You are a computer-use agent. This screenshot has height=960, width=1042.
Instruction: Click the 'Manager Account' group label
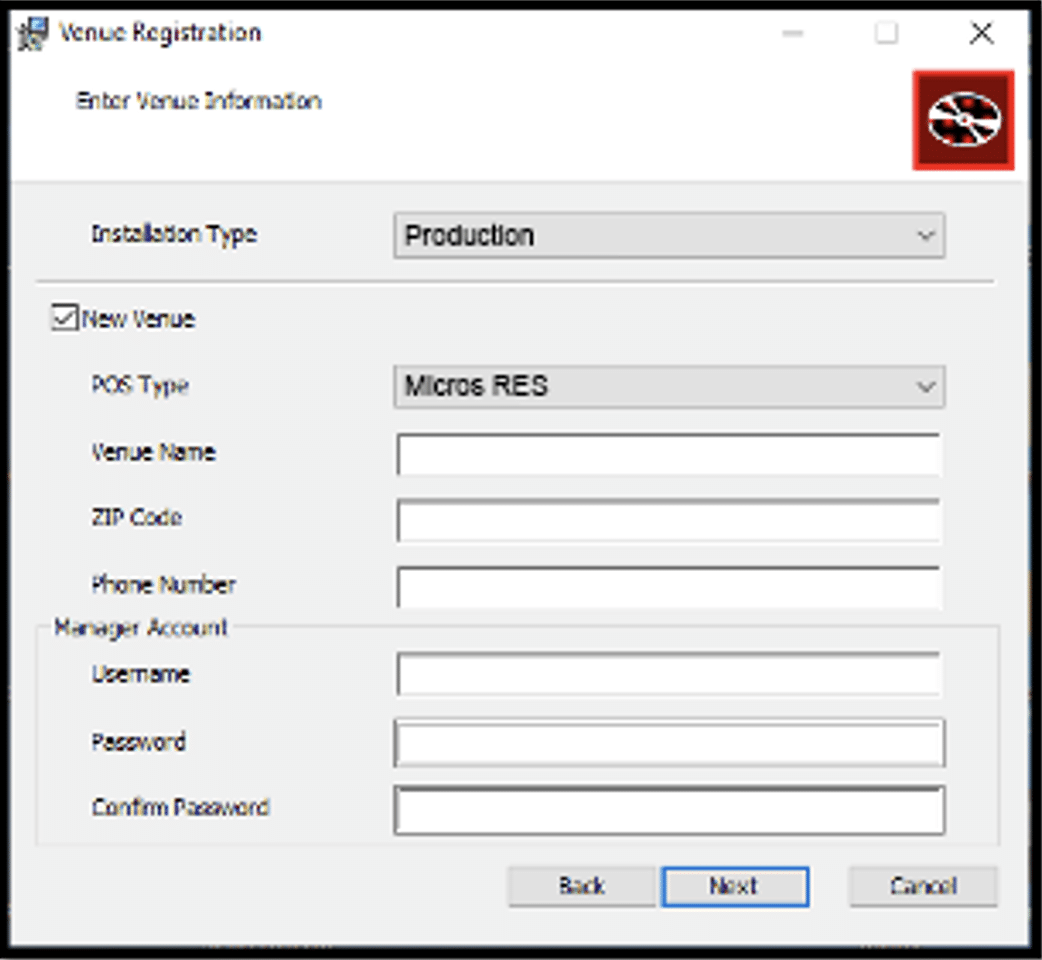(x=141, y=628)
